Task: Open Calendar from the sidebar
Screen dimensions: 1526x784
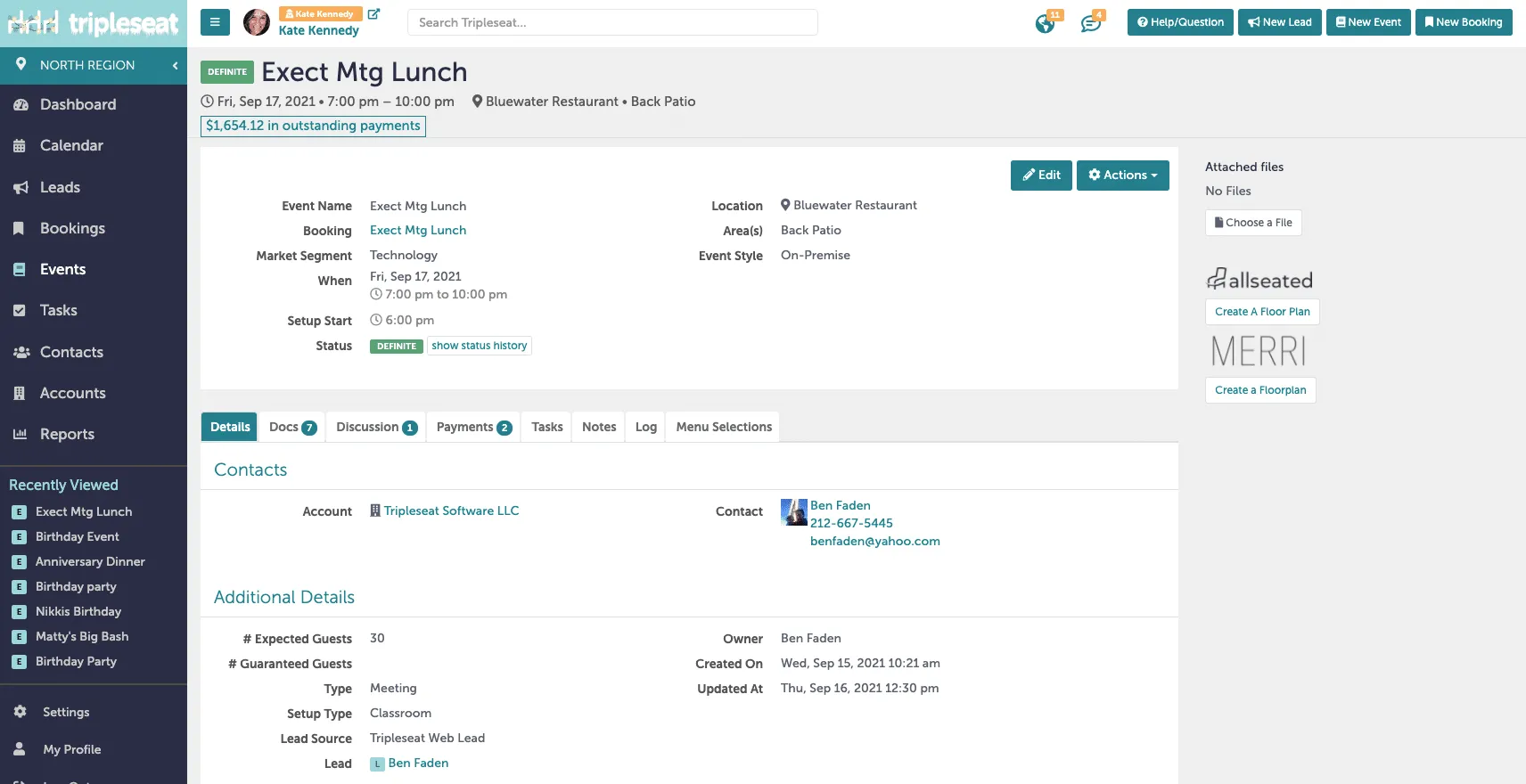Action: [x=71, y=145]
